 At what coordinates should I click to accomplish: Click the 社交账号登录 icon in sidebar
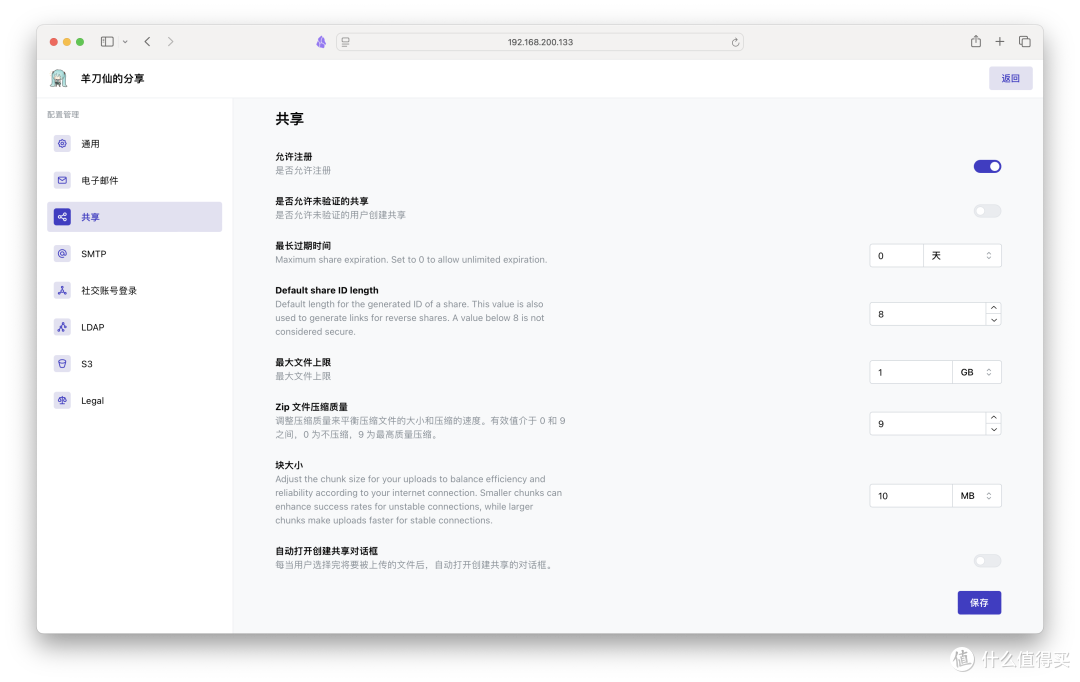coord(62,291)
